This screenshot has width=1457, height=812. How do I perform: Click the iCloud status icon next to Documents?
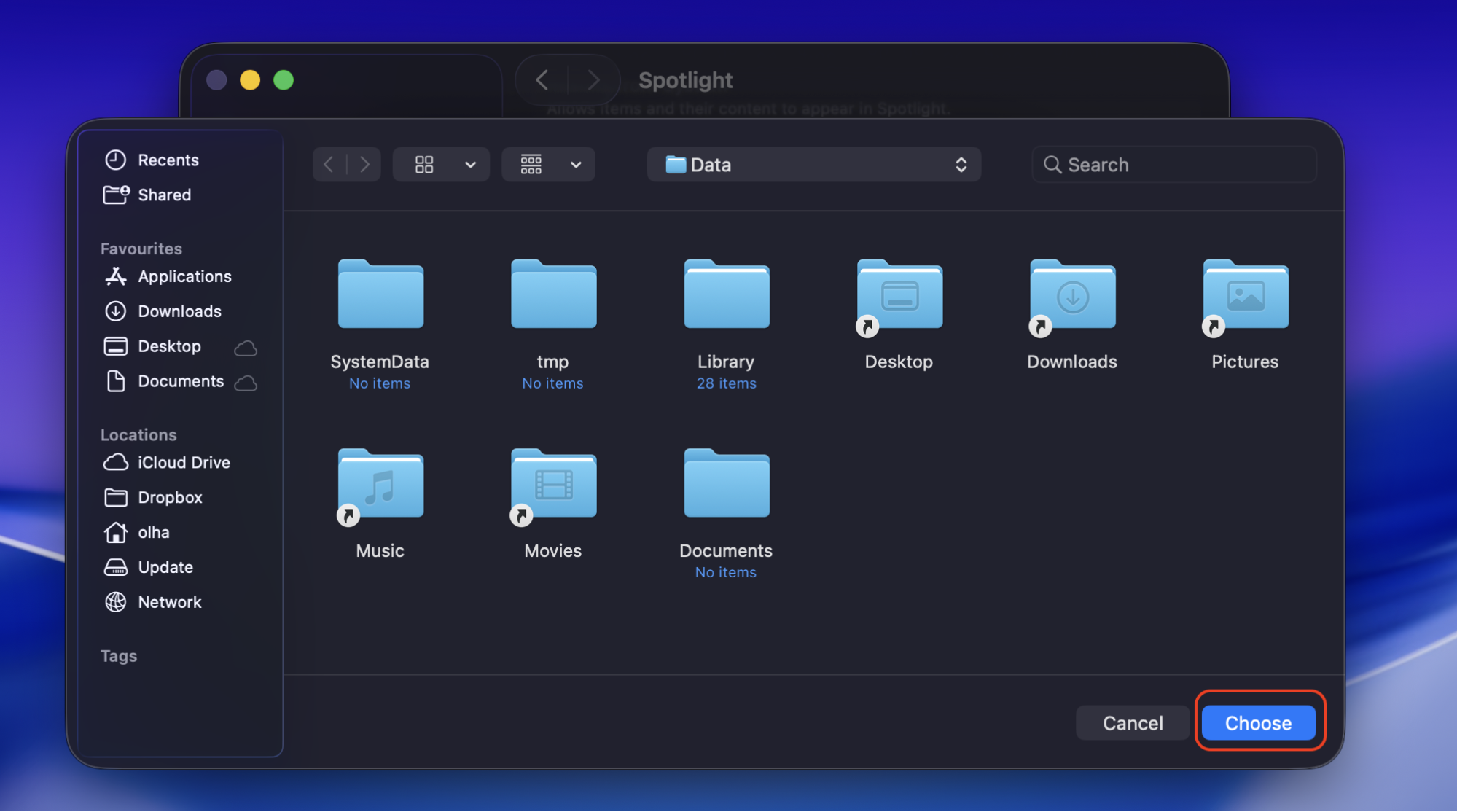tap(246, 383)
